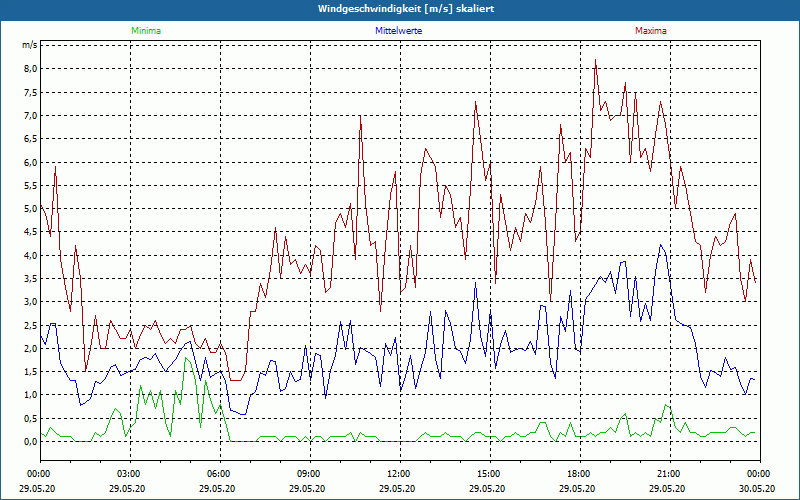The width and height of the screenshot is (800, 500).
Task: Select the green "Minima" legend label
Action: (x=145, y=31)
